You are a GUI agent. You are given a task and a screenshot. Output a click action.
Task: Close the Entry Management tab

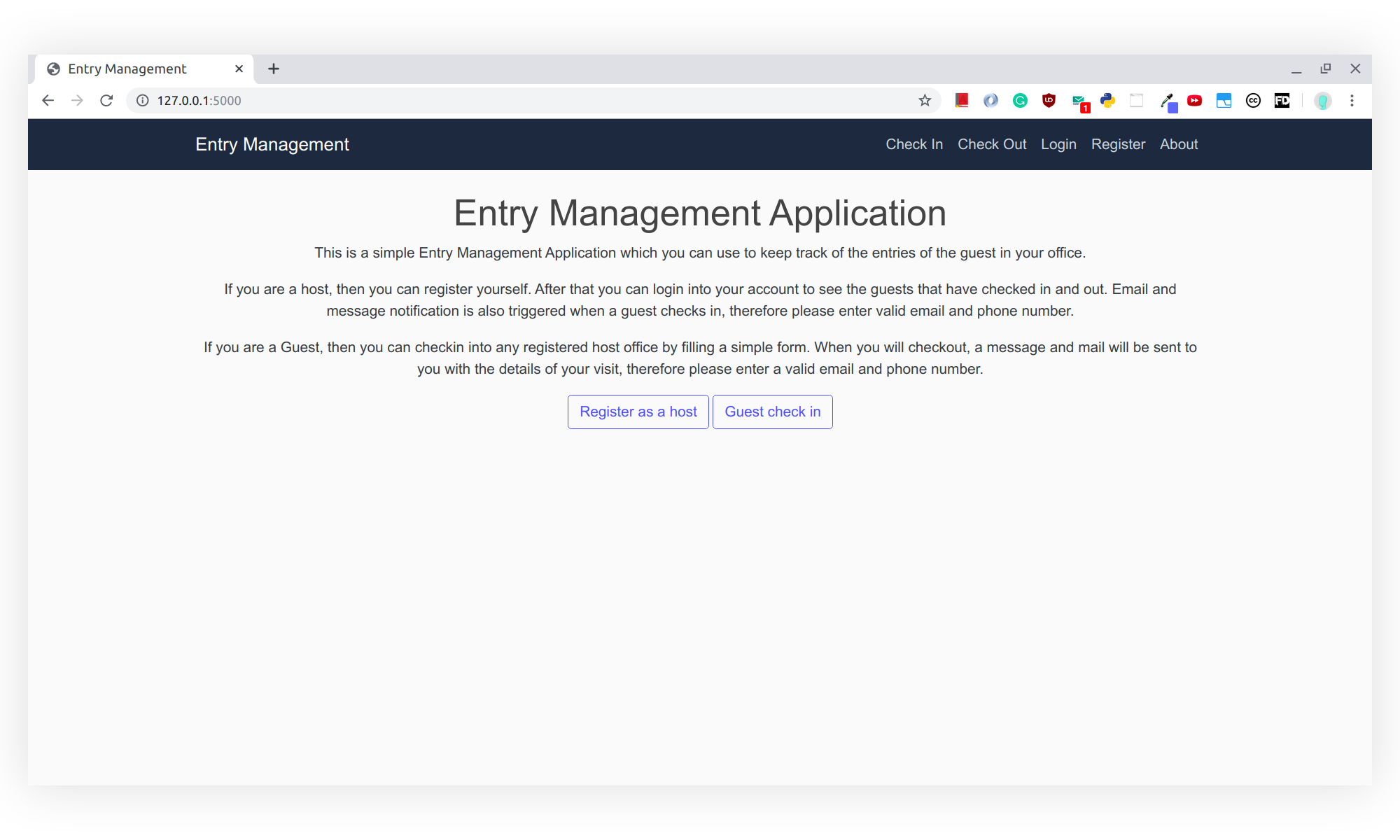pos(239,69)
